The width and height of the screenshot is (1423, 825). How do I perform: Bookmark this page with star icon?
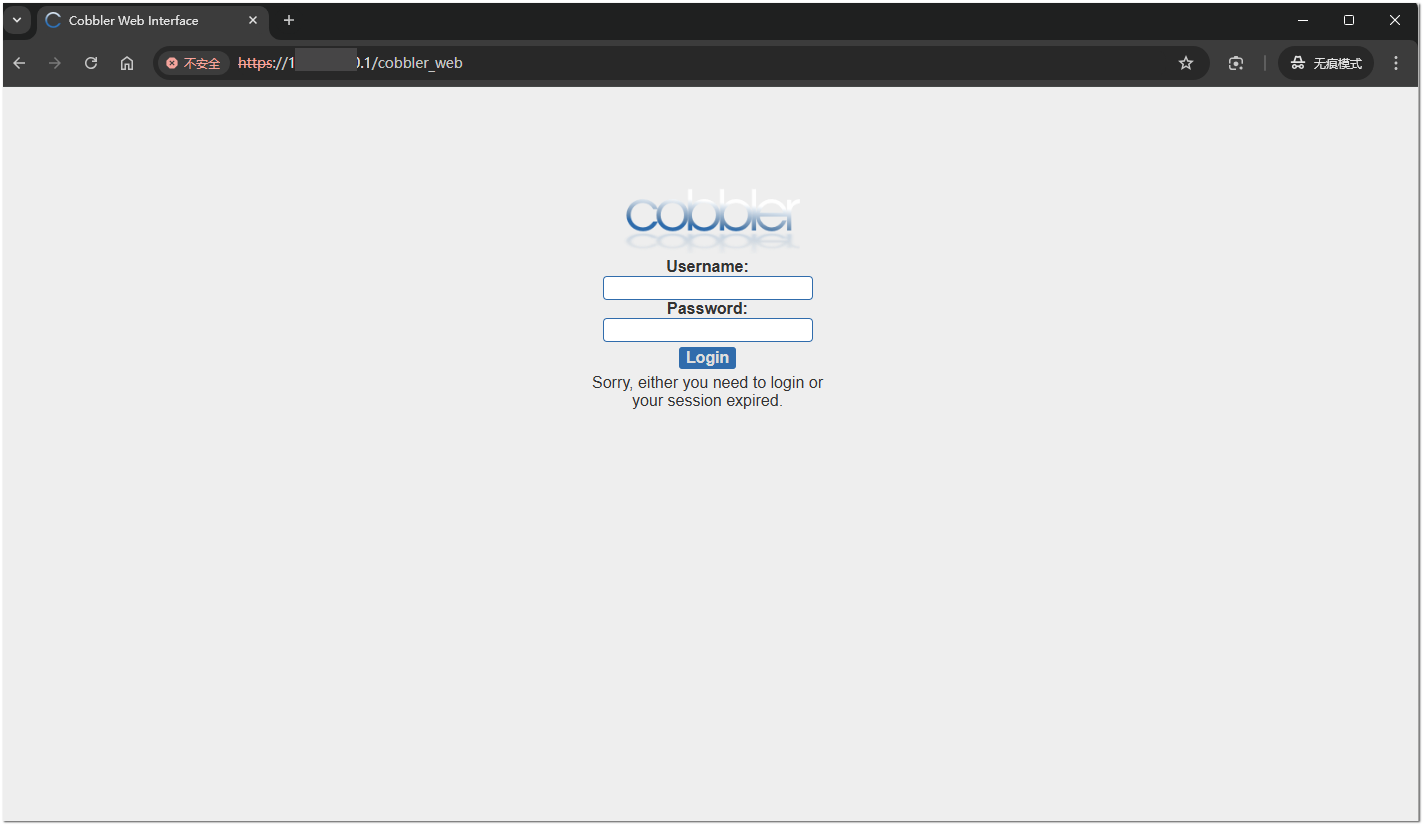click(1186, 63)
